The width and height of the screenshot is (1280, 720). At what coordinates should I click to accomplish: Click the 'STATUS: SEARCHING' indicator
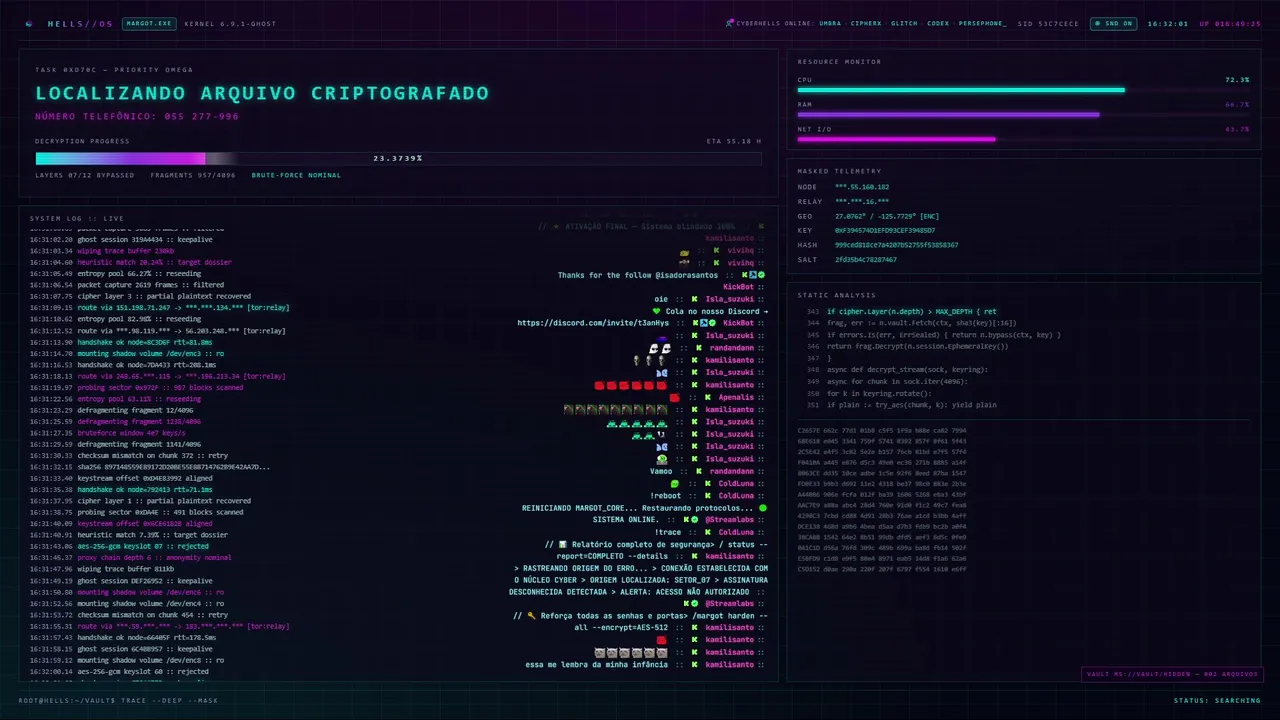click(1217, 700)
